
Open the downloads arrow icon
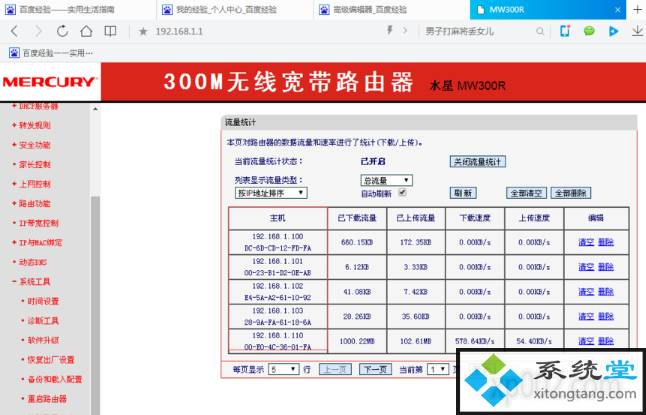coord(637,31)
